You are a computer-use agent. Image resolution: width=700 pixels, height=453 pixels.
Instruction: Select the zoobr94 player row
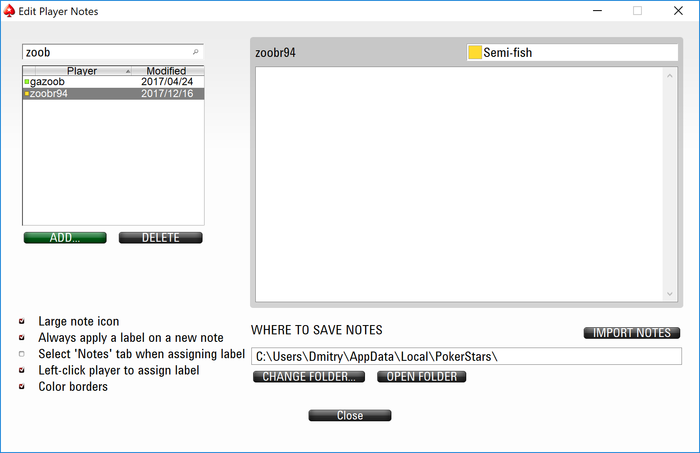(113, 94)
